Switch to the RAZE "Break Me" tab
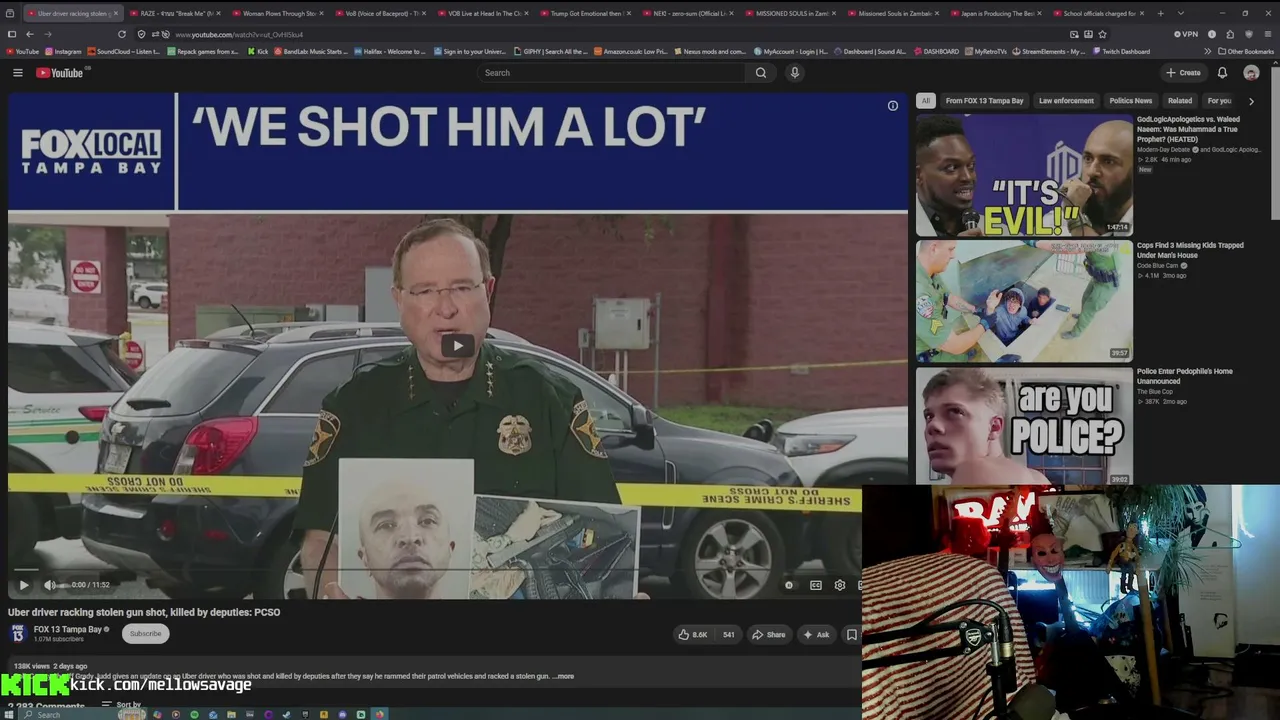 point(174,13)
